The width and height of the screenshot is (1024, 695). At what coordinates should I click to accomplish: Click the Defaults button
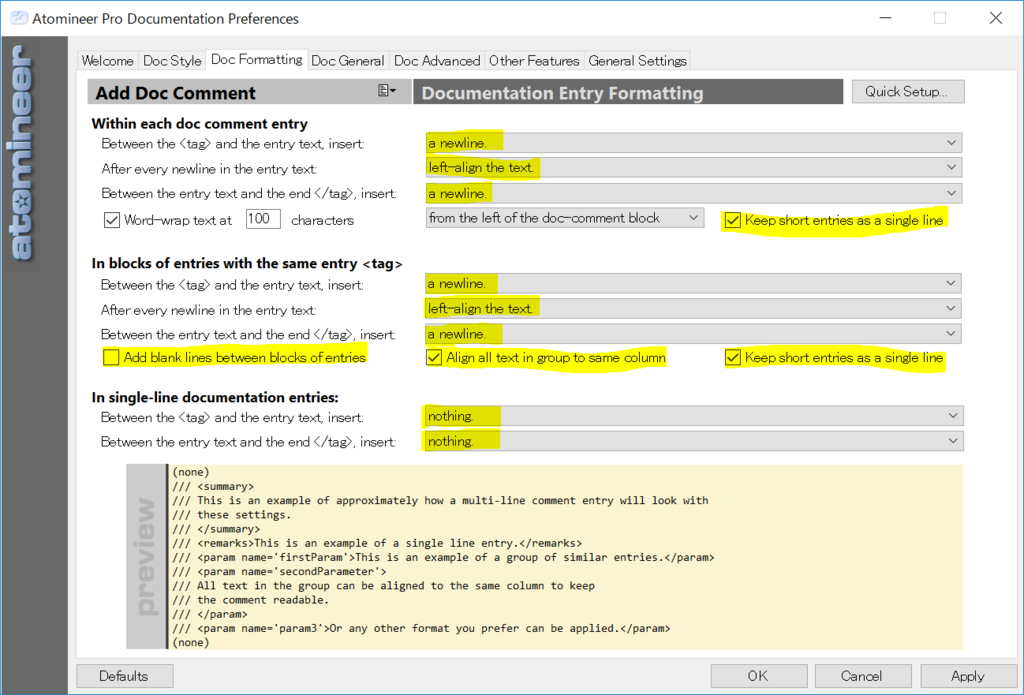[x=124, y=676]
